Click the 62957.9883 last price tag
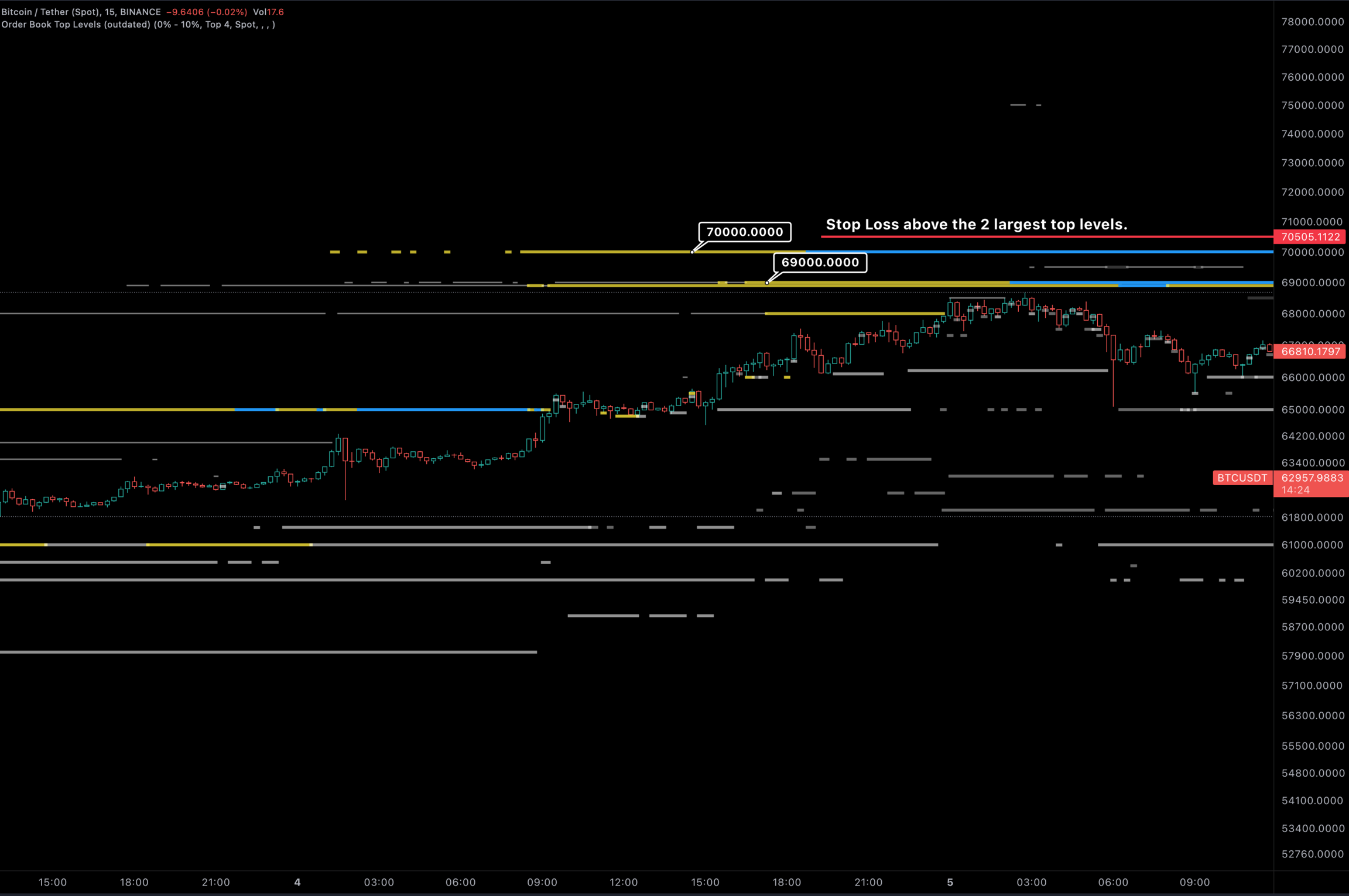This screenshot has width=1349, height=896. 1312,478
